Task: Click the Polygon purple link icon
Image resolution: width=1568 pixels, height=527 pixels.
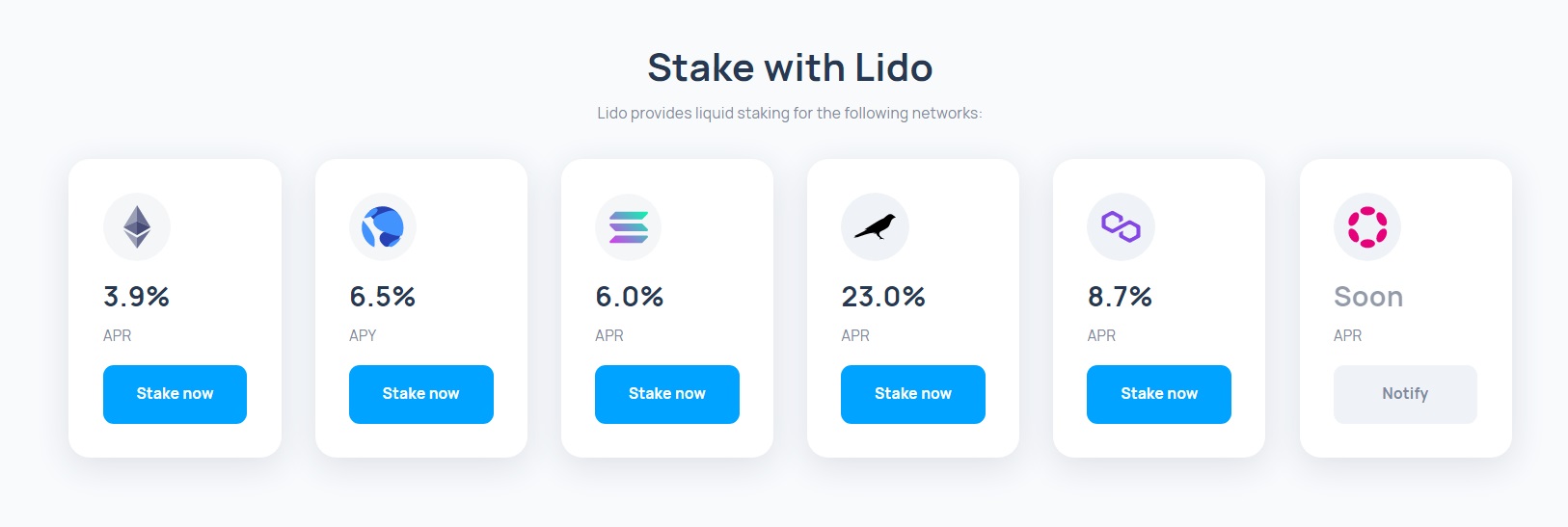Action: pyautogui.click(x=1121, y=227)
